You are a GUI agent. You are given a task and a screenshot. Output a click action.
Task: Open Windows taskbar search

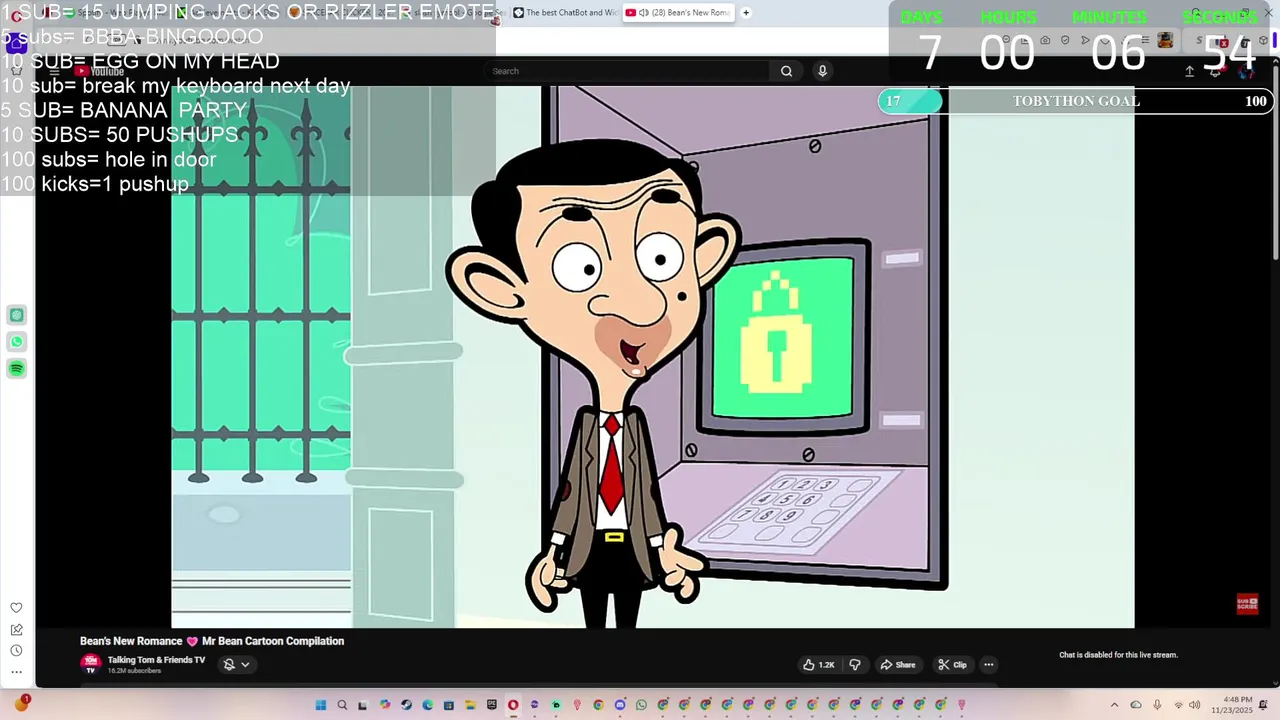click(342, 705)
